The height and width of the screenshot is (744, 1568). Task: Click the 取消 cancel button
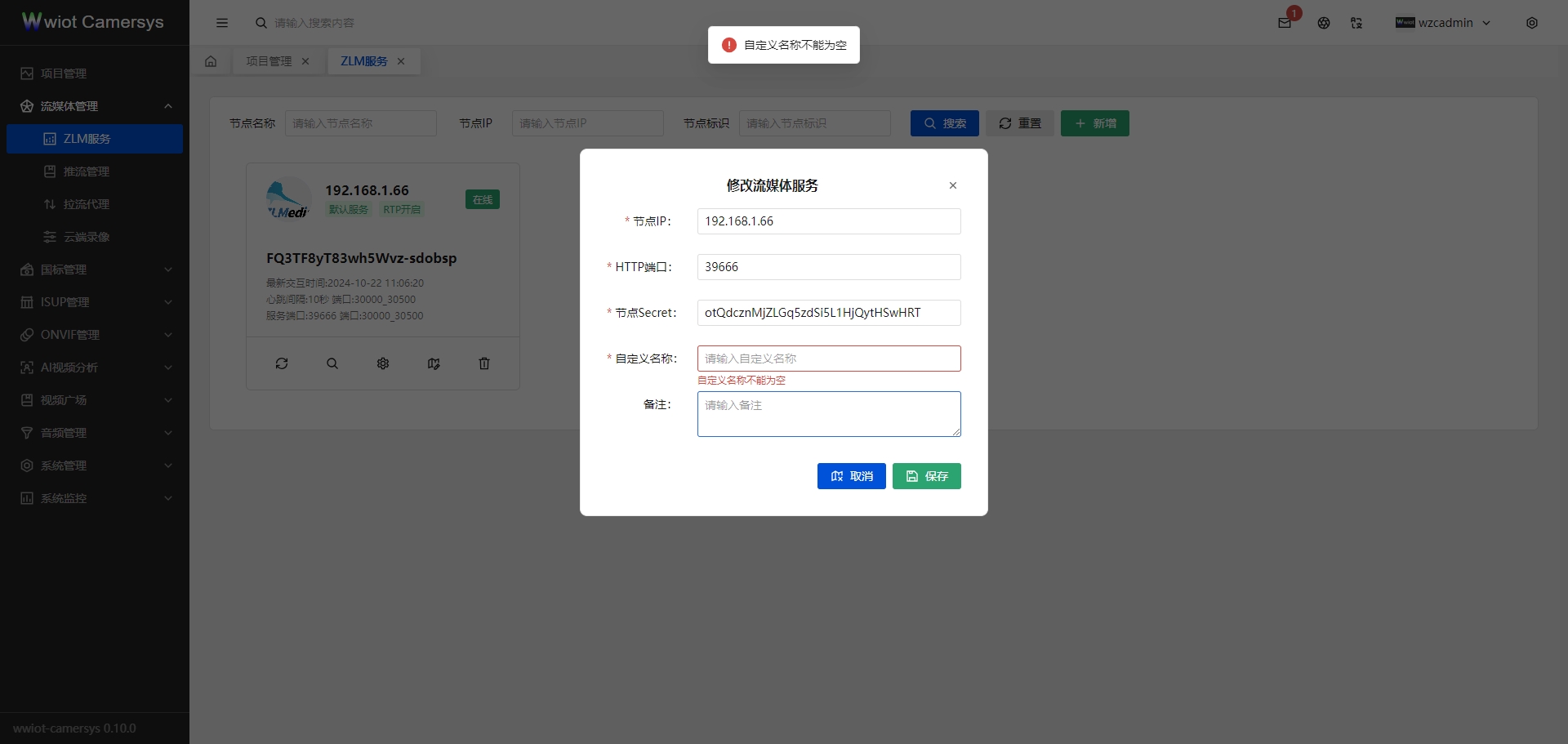851,476
